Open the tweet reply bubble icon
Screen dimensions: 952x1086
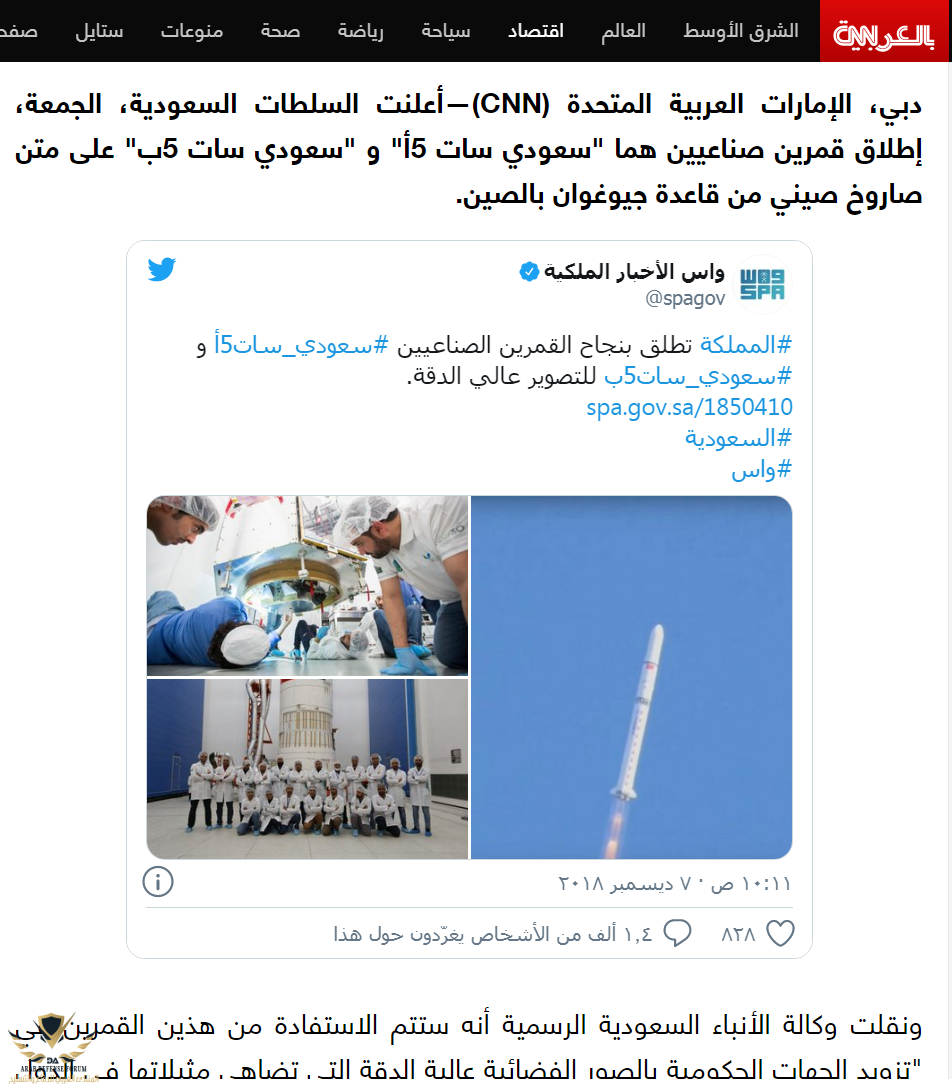coord(677,934)
